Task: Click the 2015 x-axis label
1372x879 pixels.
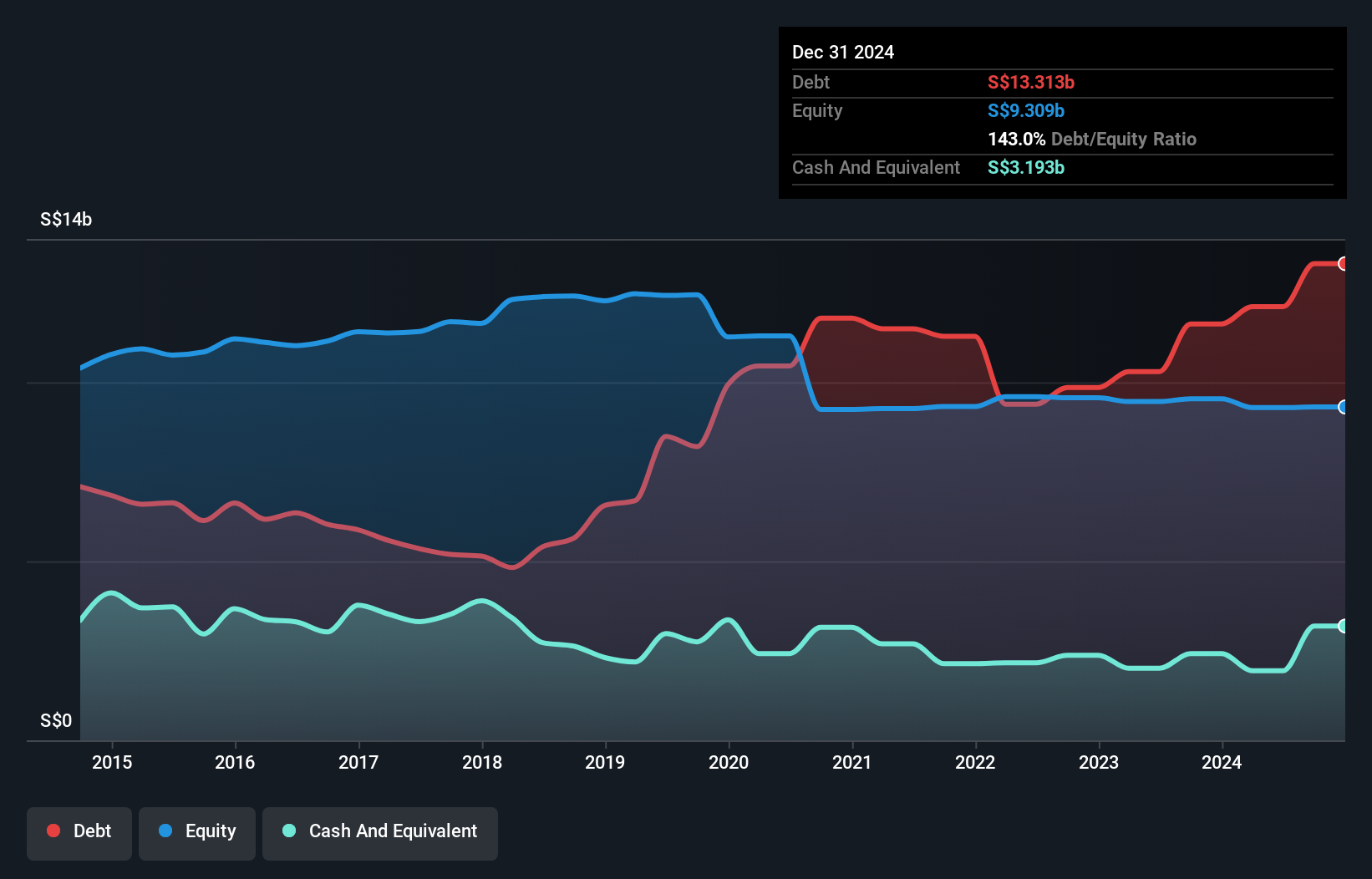Action: click(112, 762)
